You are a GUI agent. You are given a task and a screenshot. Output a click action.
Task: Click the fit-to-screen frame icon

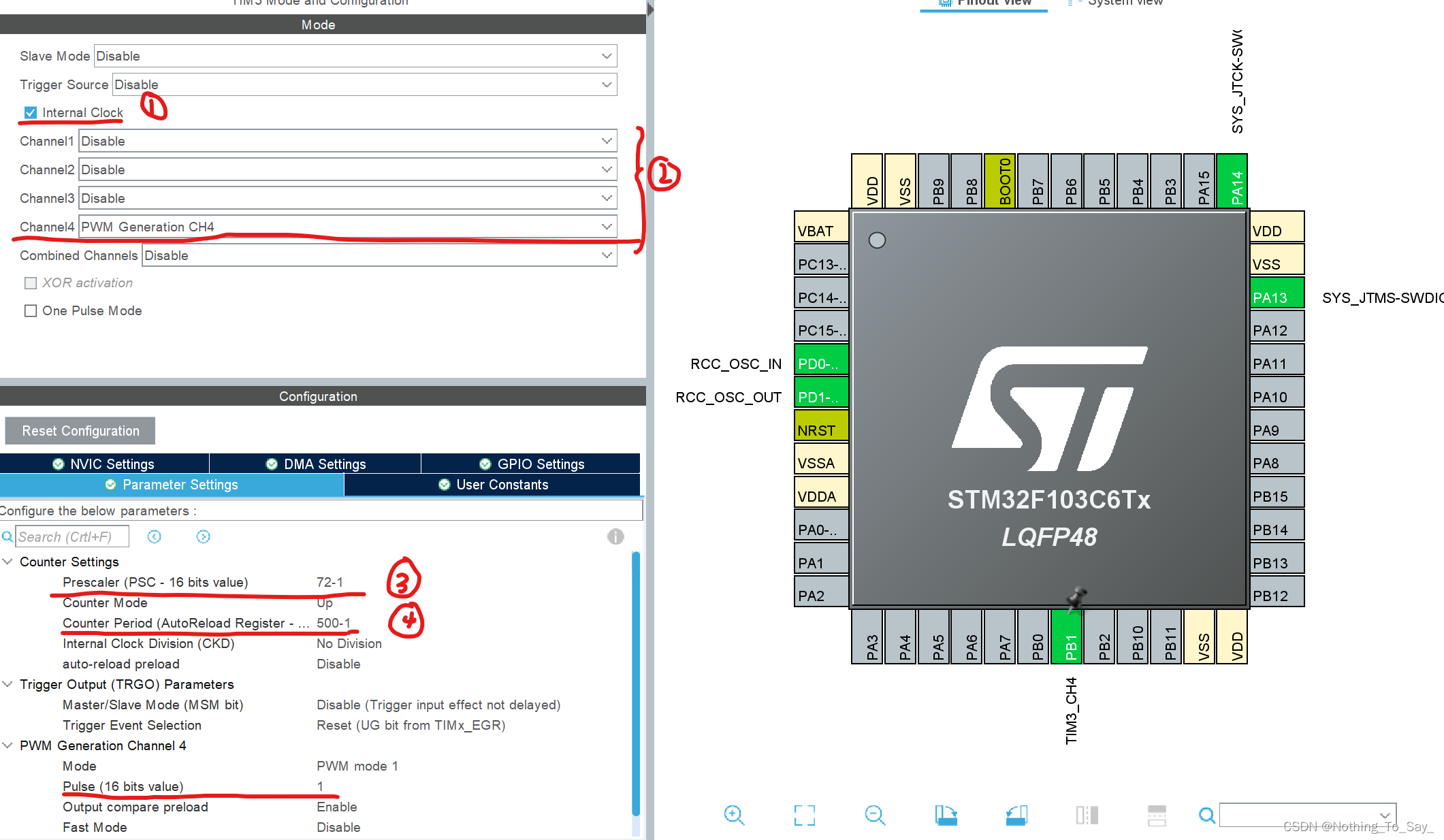click(x=804, y=815)
